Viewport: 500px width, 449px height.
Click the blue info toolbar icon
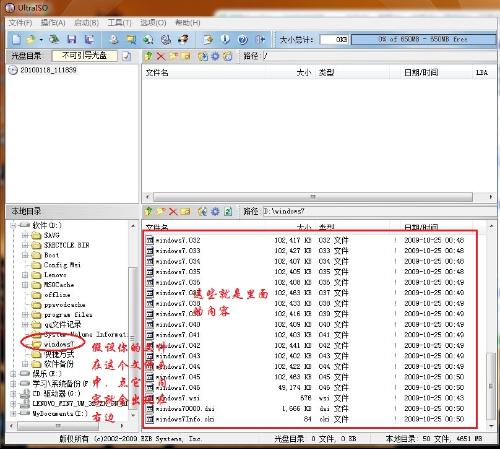[225, 40]
